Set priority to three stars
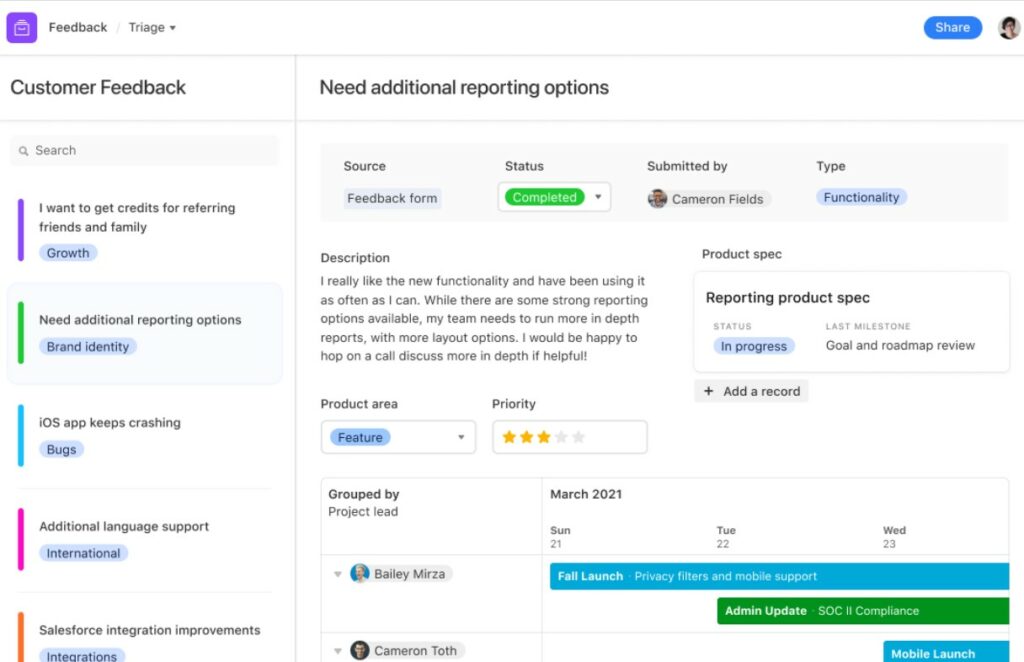Screen dimensions: 1024x662 543,437
